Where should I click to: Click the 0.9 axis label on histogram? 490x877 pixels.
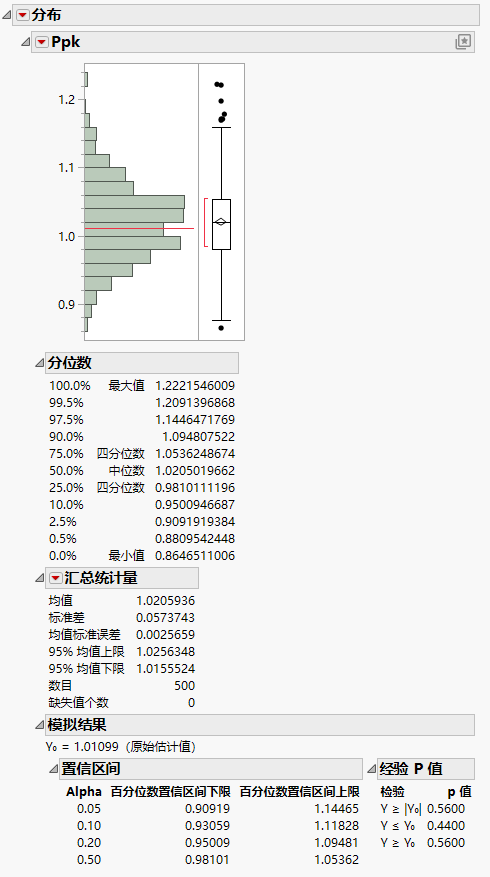pyautogui.click(x=67, y=305)
